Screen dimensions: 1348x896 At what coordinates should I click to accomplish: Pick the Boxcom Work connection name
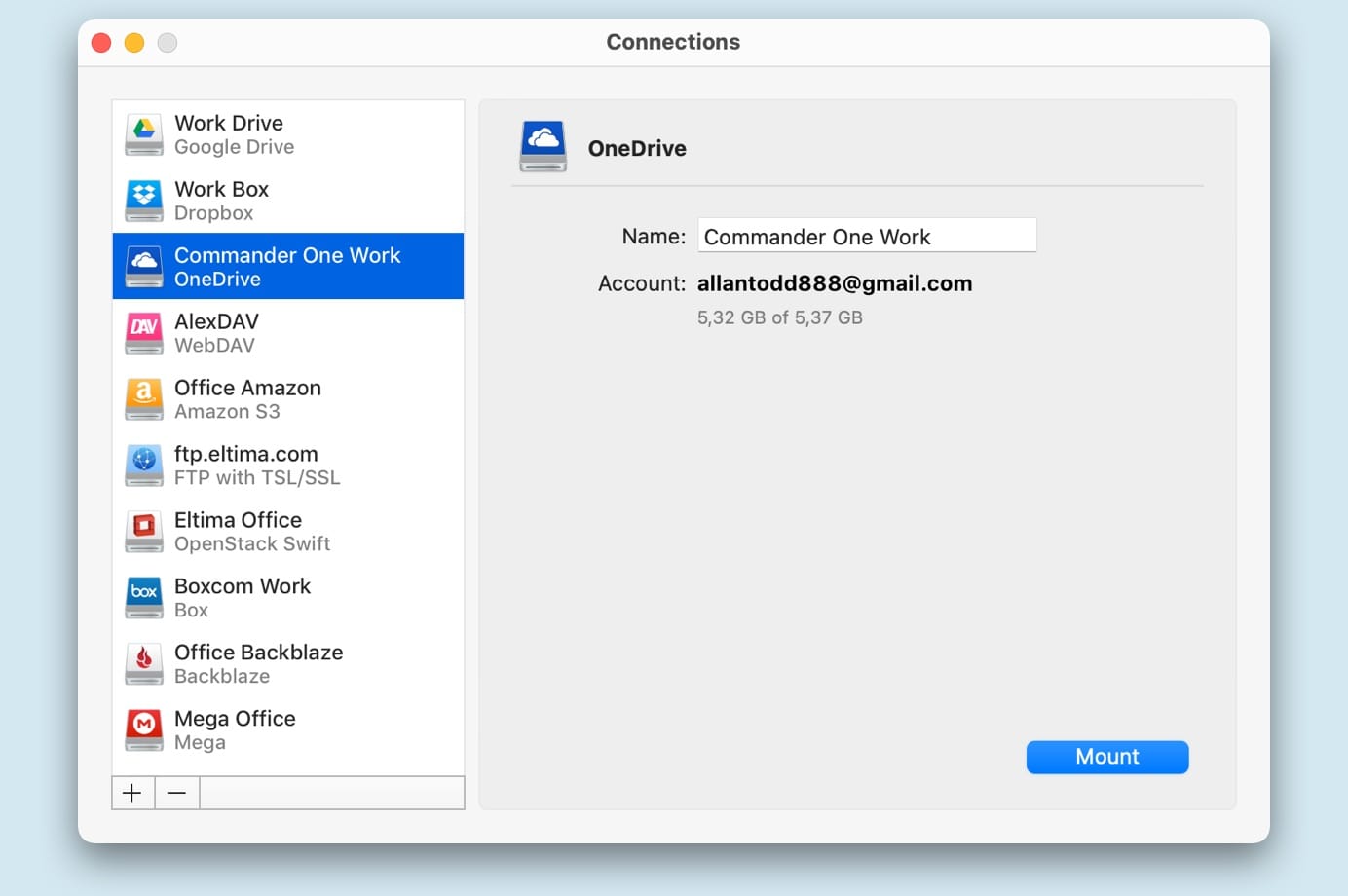tap(243, 586)
